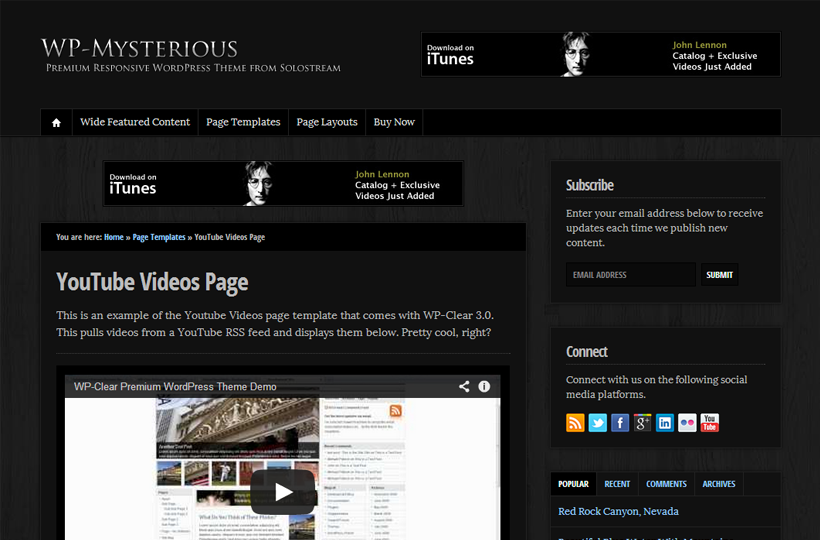The width and height of the screenshot is (820, 540).
Task: Play the WP-Clear theme demo video
Action: click(x=283, y=492)
